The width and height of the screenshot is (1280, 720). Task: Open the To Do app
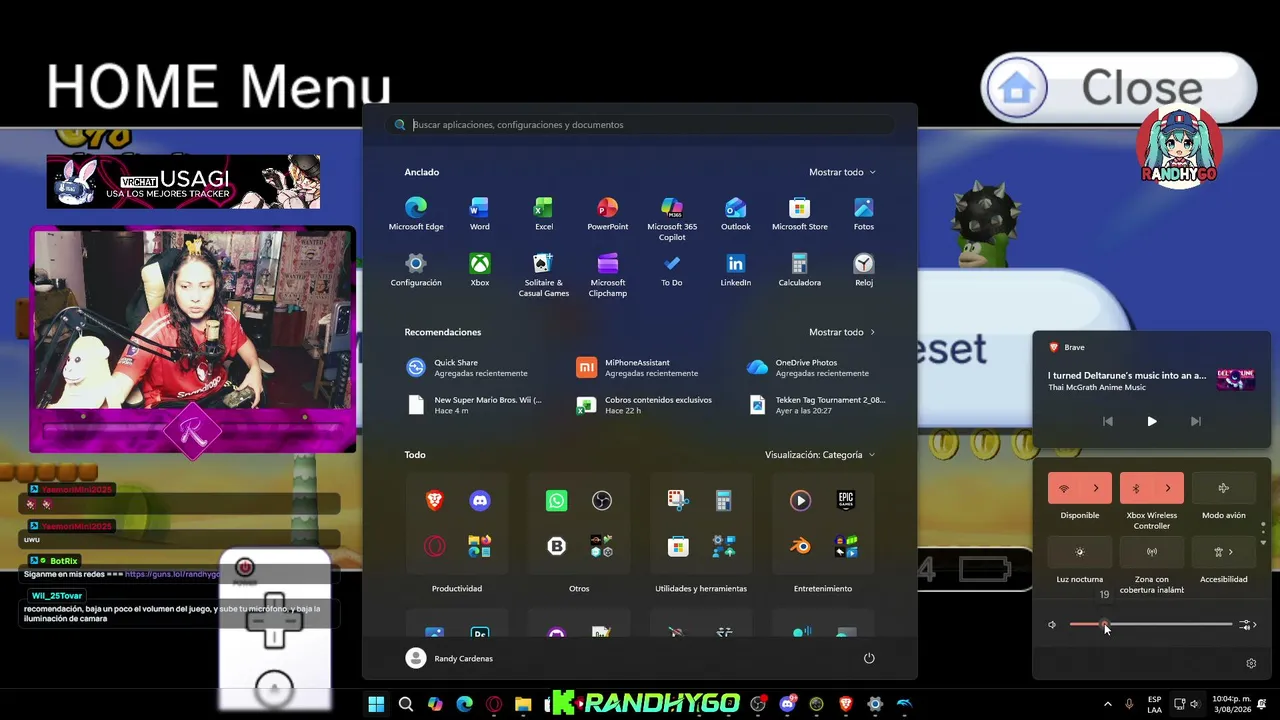tap(672, 270)
